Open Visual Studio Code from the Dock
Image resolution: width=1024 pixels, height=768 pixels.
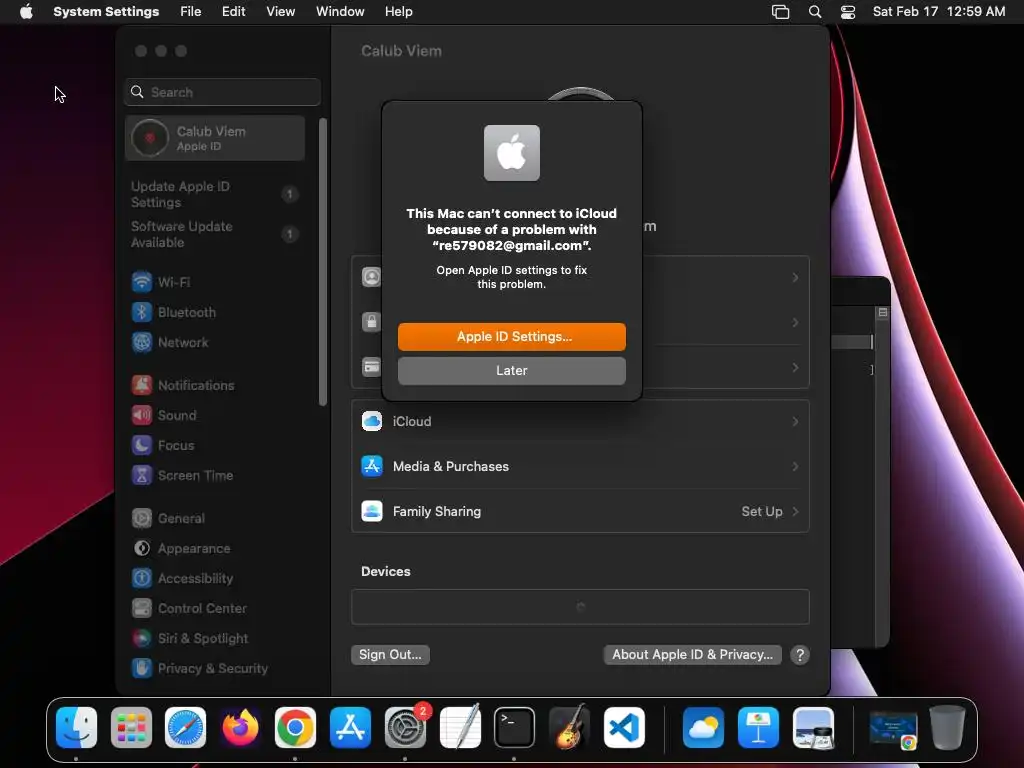click(x=624, y=728)
